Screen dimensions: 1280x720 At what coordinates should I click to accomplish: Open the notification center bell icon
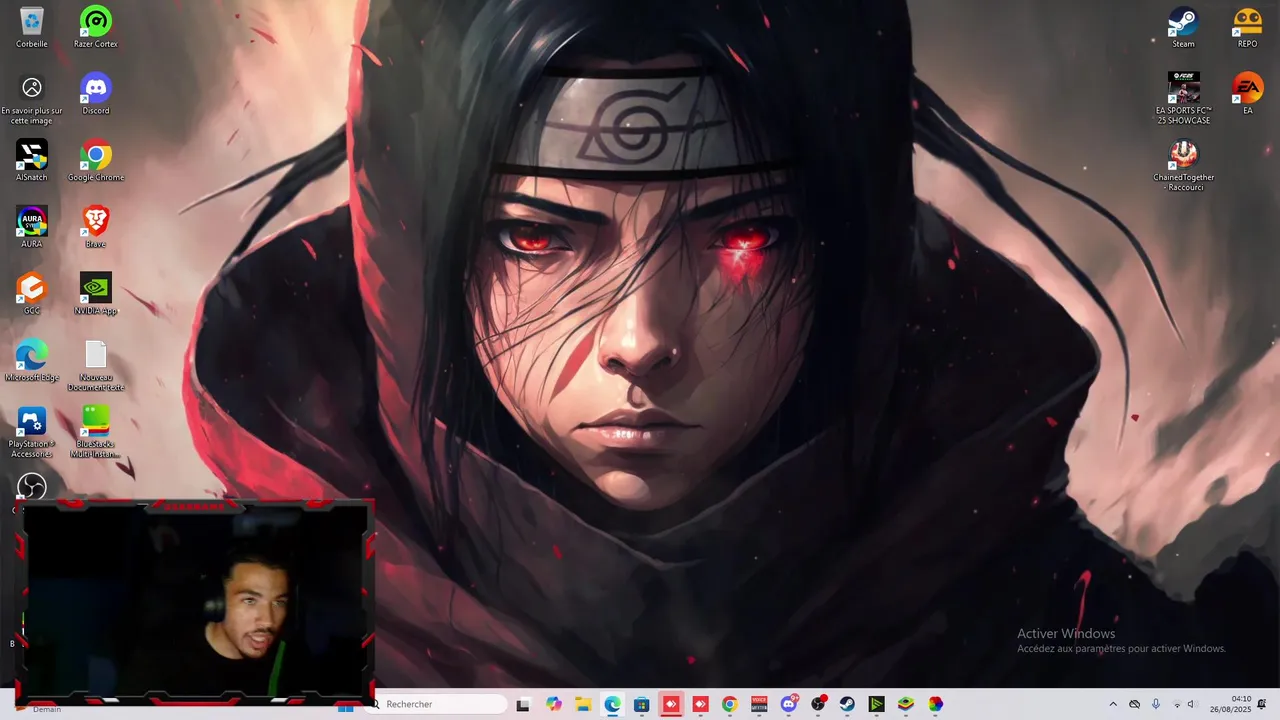[x=1262, y=704]
